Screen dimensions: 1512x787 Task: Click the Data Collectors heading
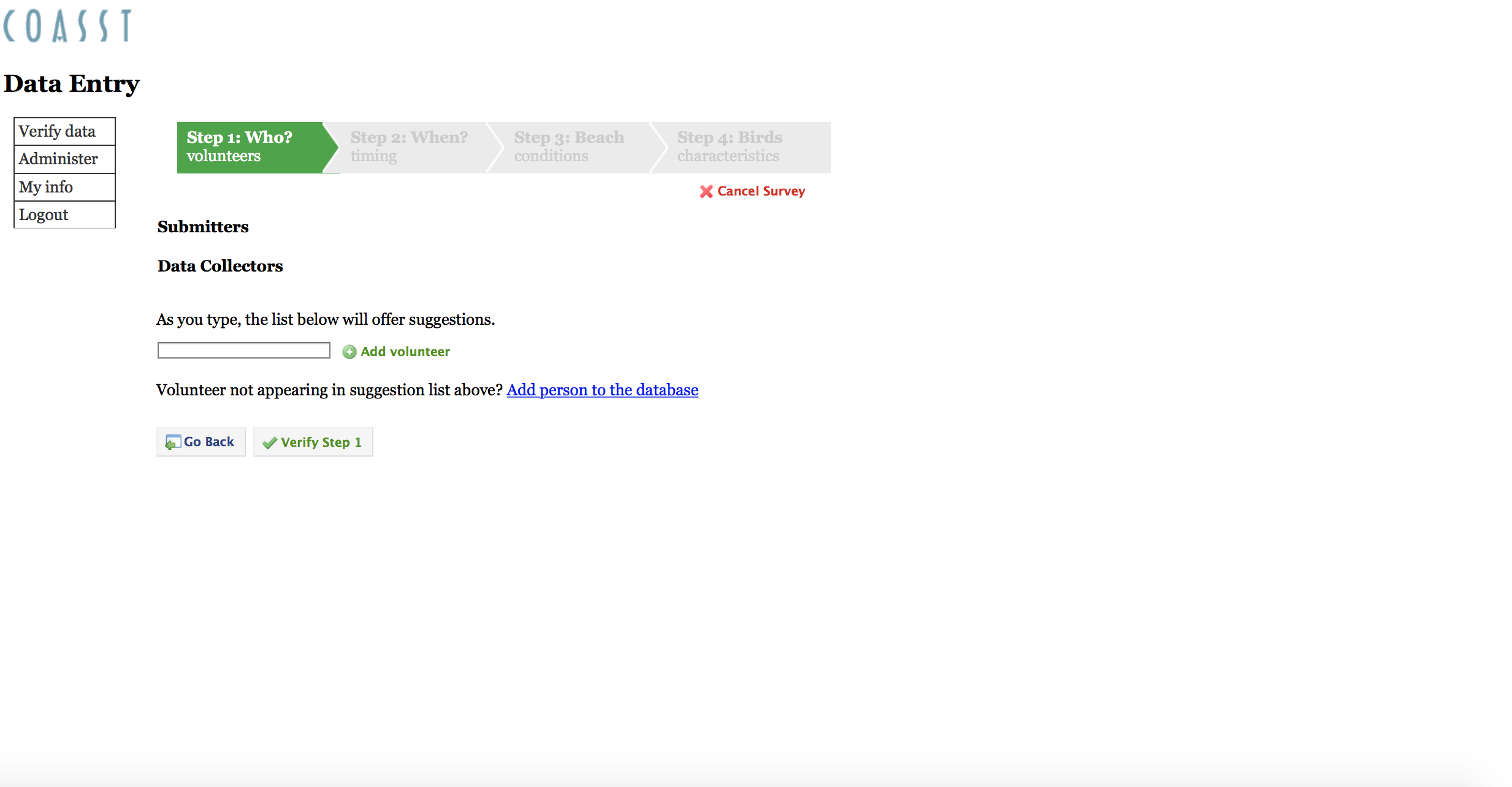click(x=220, y=266)
